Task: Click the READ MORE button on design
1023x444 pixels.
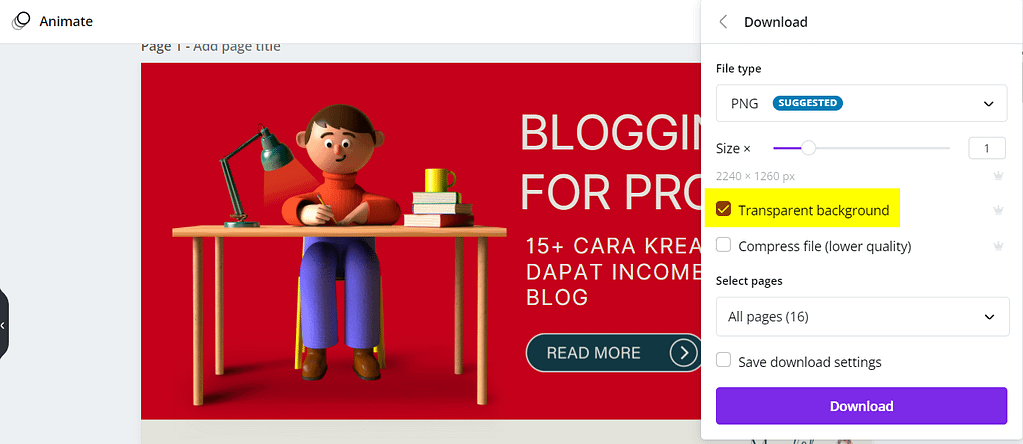Action: [x=615, y=353]
